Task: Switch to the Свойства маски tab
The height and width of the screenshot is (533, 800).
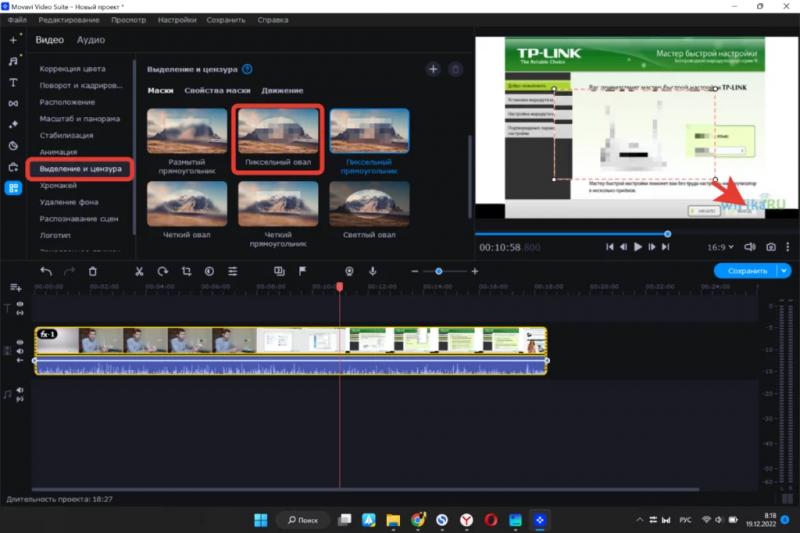Action: point(217,90)
